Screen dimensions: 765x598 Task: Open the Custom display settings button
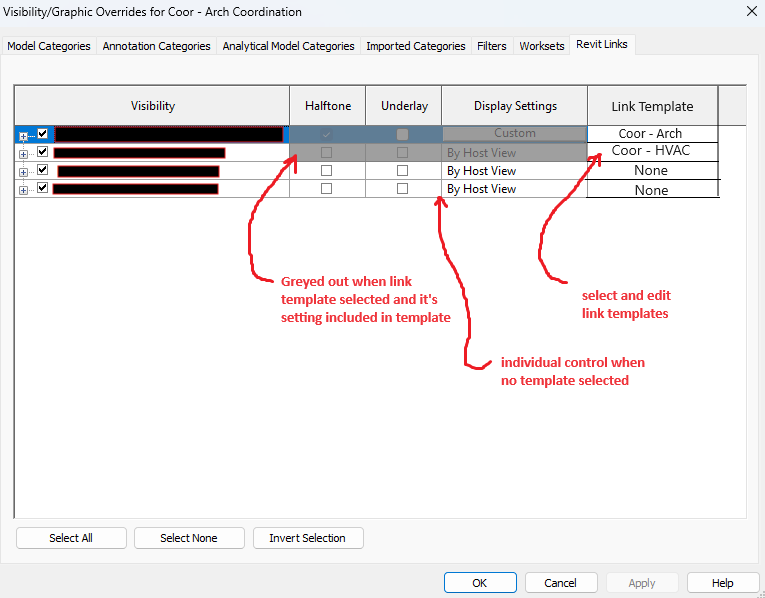(515, 133)
